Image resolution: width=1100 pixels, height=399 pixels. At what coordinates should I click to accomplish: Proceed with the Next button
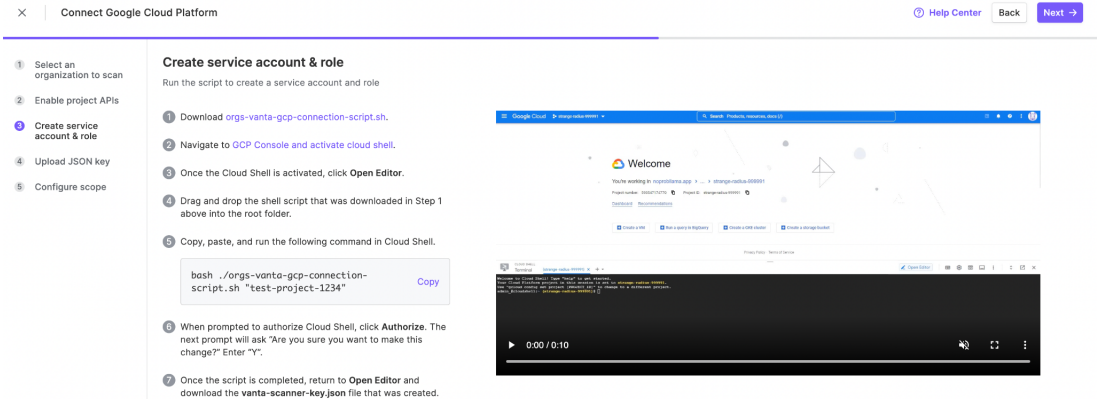click(1060, 13)
